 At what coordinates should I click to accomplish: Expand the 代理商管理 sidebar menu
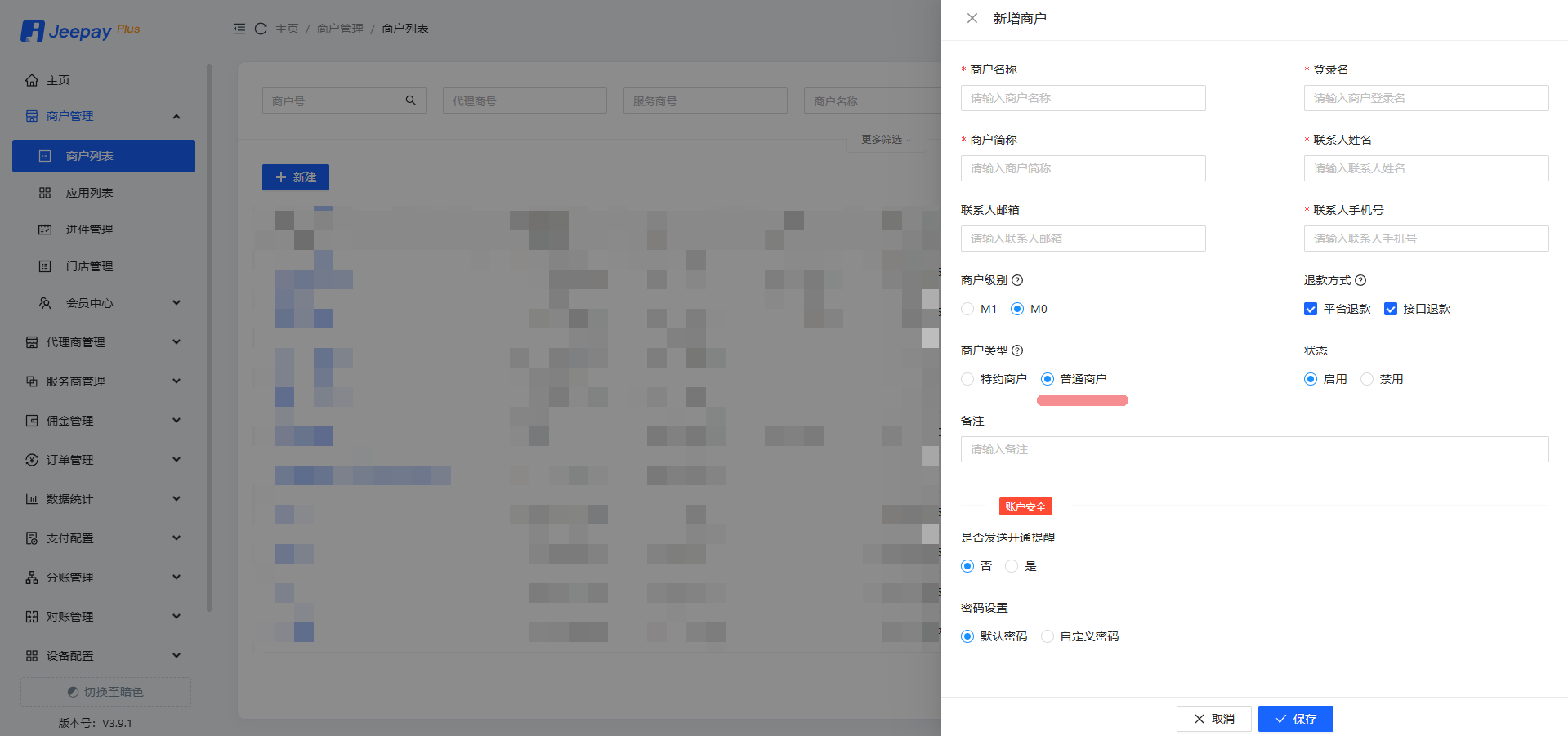103,342
